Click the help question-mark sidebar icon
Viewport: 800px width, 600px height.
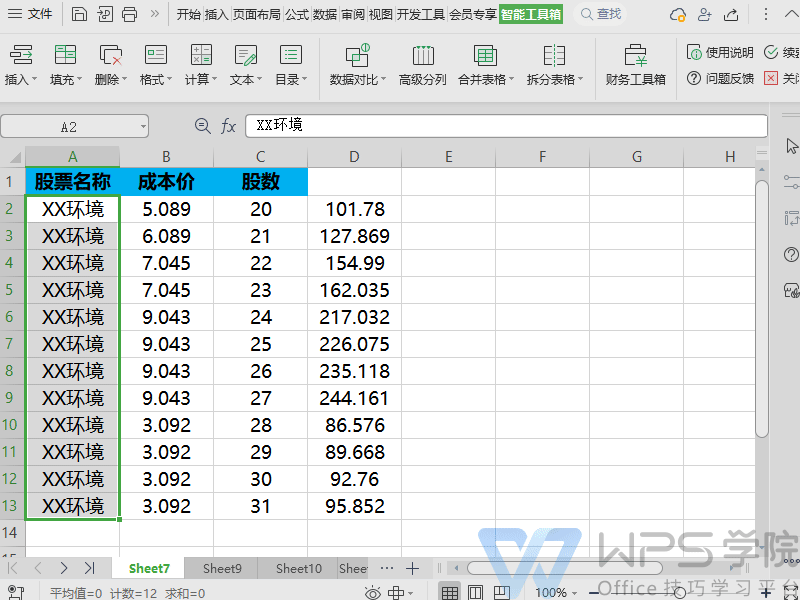791,254
